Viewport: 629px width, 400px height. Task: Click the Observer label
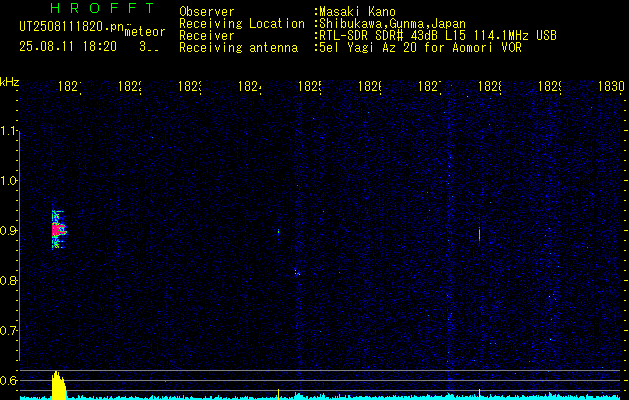coord(207,11)
